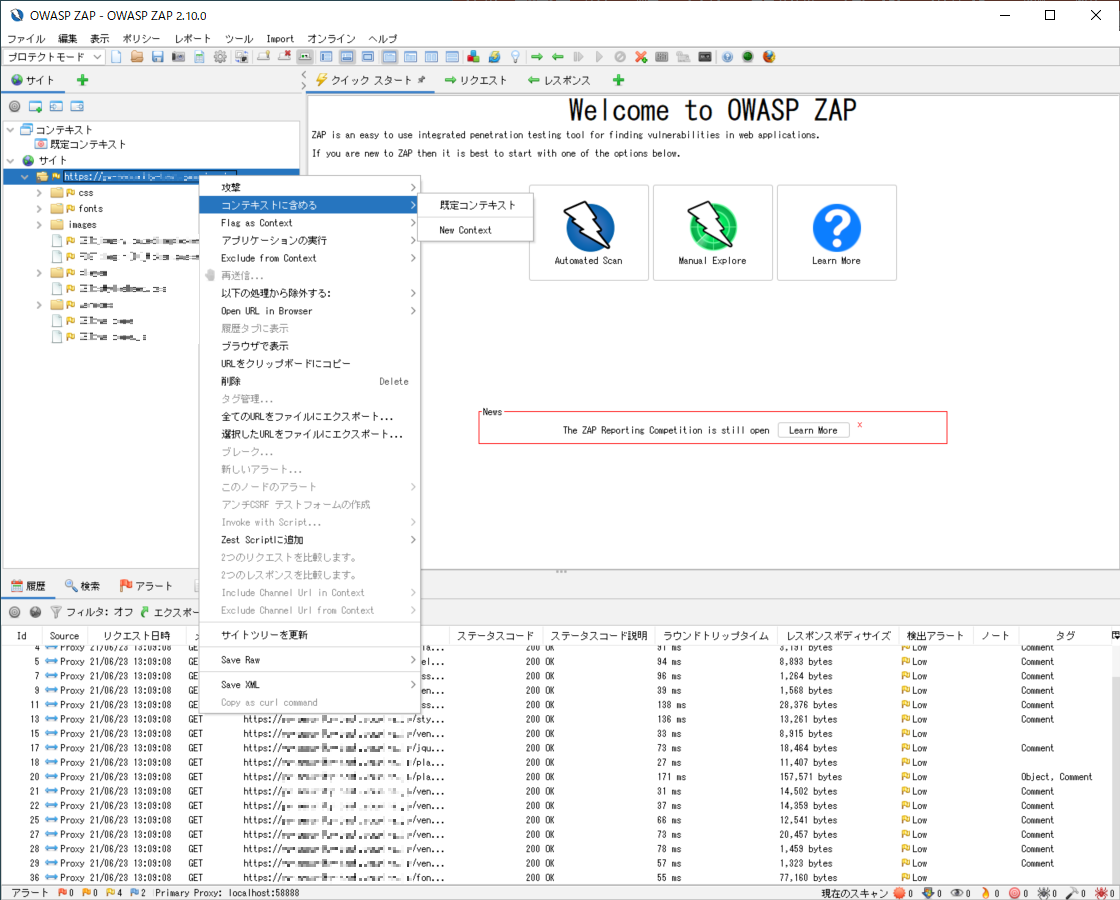Choose 既定コンテキスト in the submenu

(476, 205)
